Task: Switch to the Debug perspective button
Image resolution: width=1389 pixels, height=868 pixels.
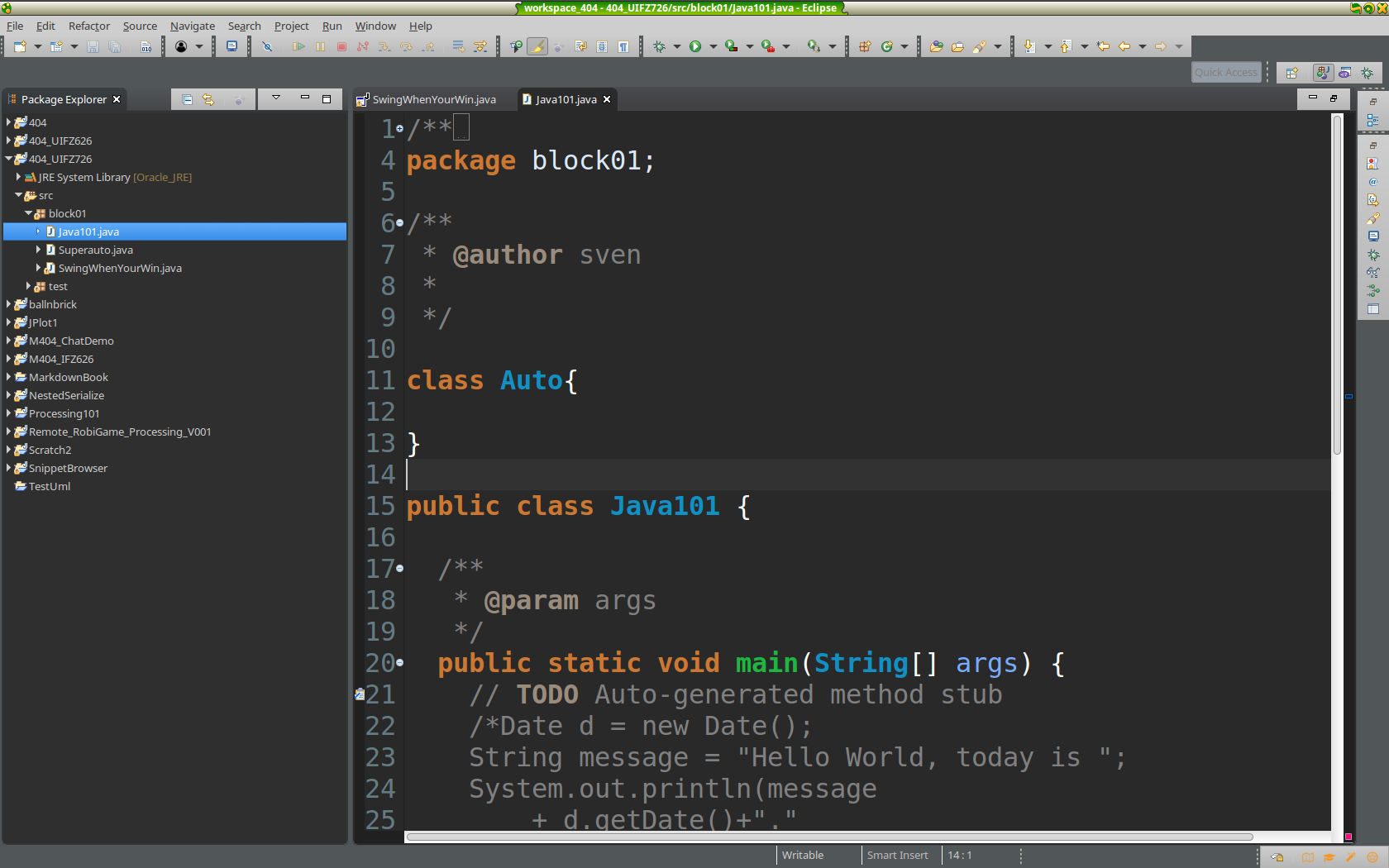Action: 1368,73
